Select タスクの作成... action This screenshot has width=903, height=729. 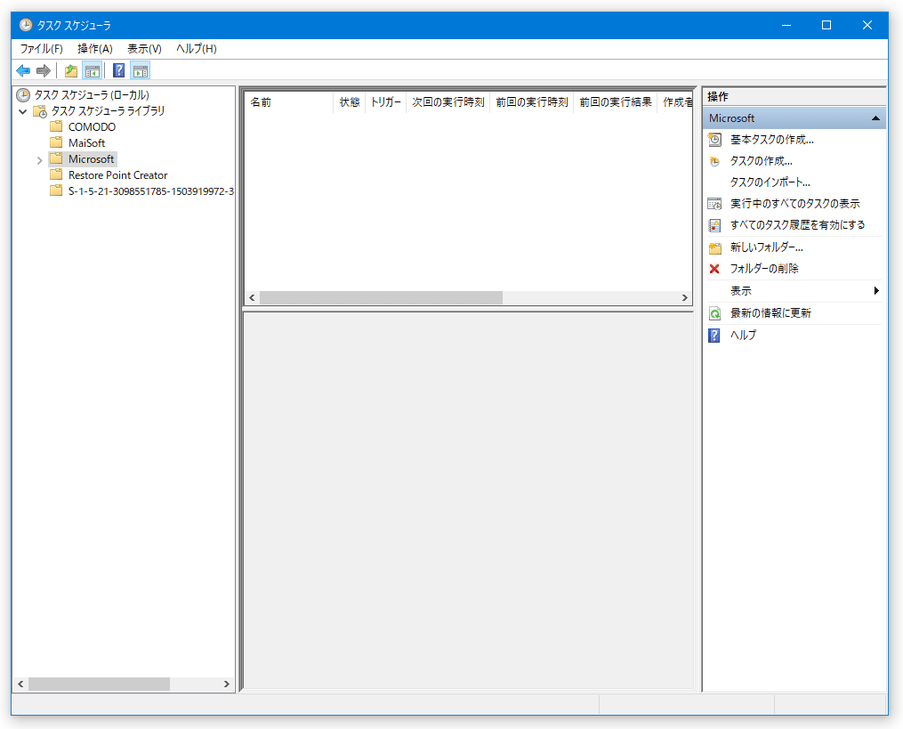(761, 161)
